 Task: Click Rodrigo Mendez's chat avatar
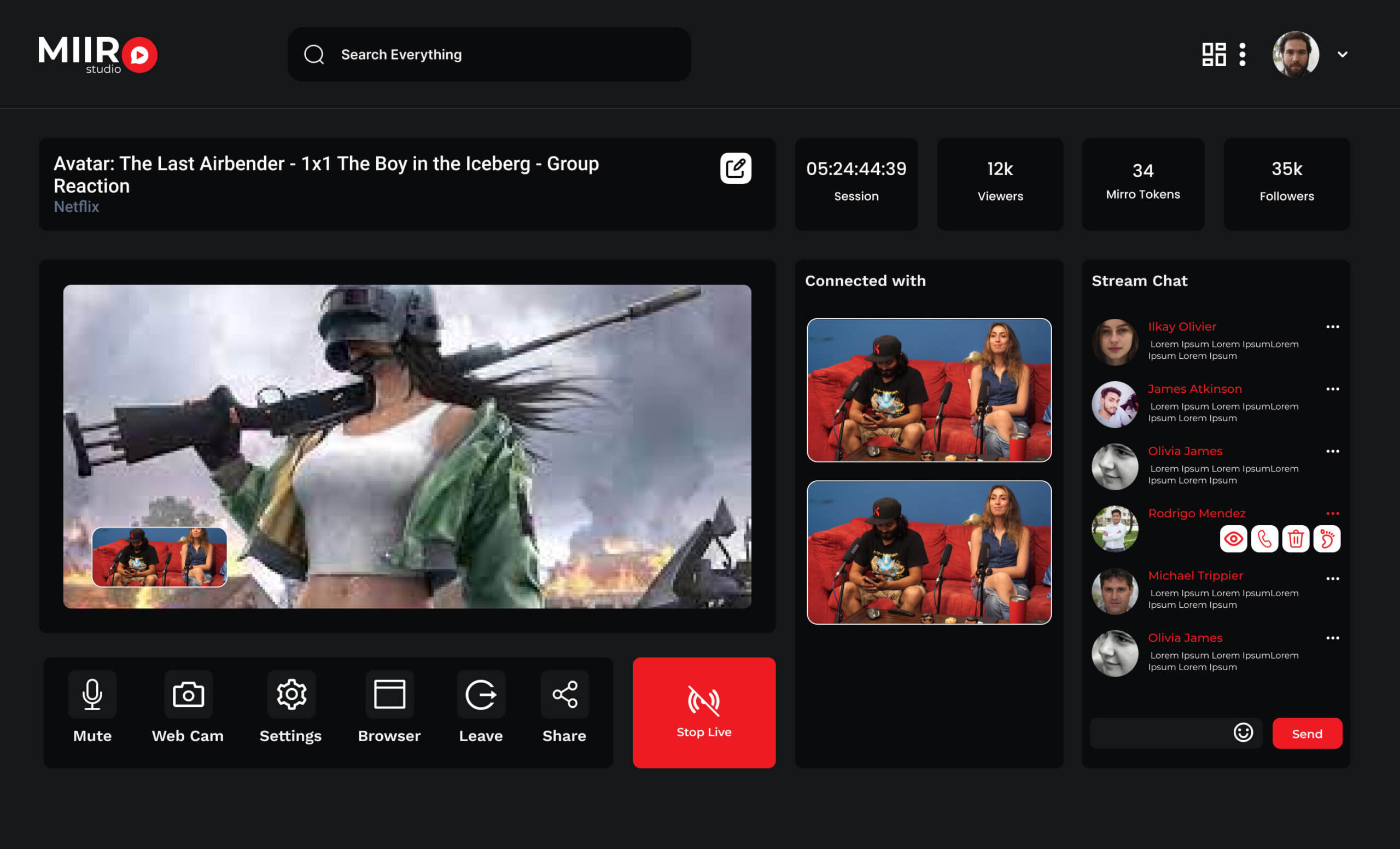pyautogui.click(x=1115, y=529)
